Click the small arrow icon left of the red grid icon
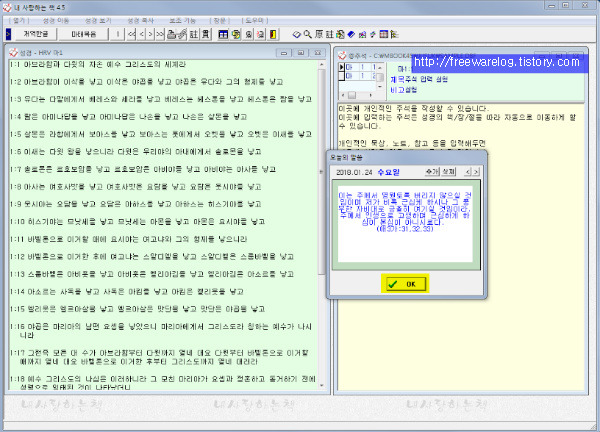Image resolution: width=600 pixels, height=432 pixels. point(373,34)
